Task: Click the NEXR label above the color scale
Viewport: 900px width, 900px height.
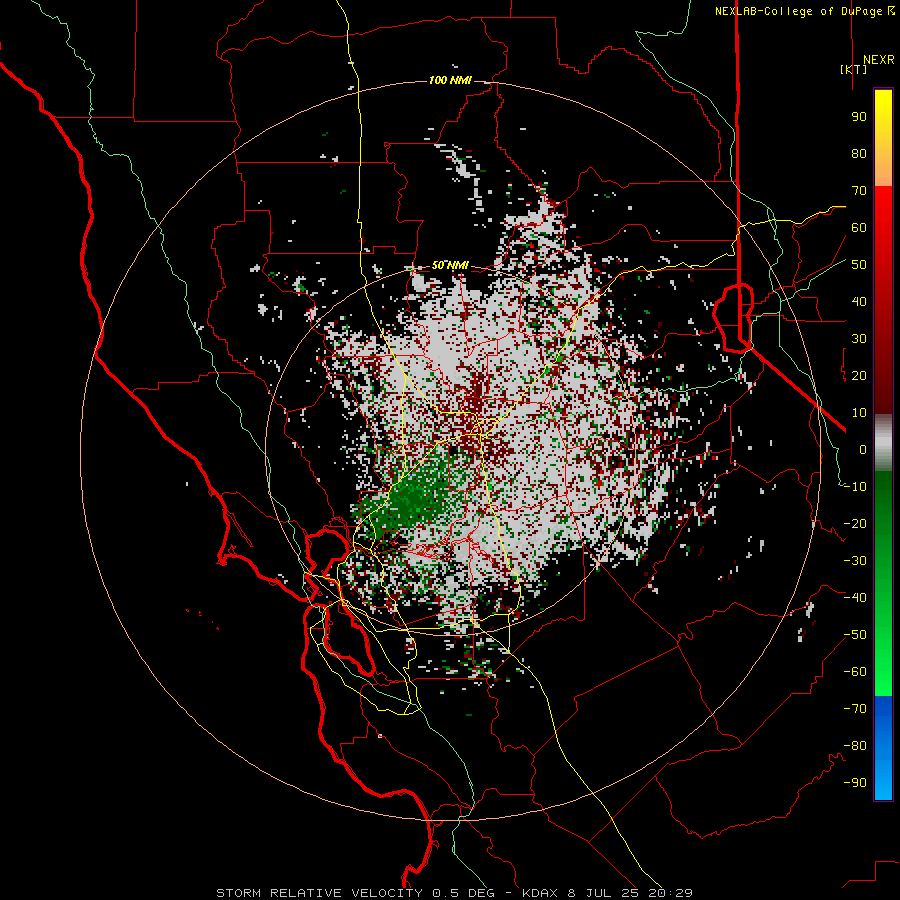Action: [x=879, y=60]
